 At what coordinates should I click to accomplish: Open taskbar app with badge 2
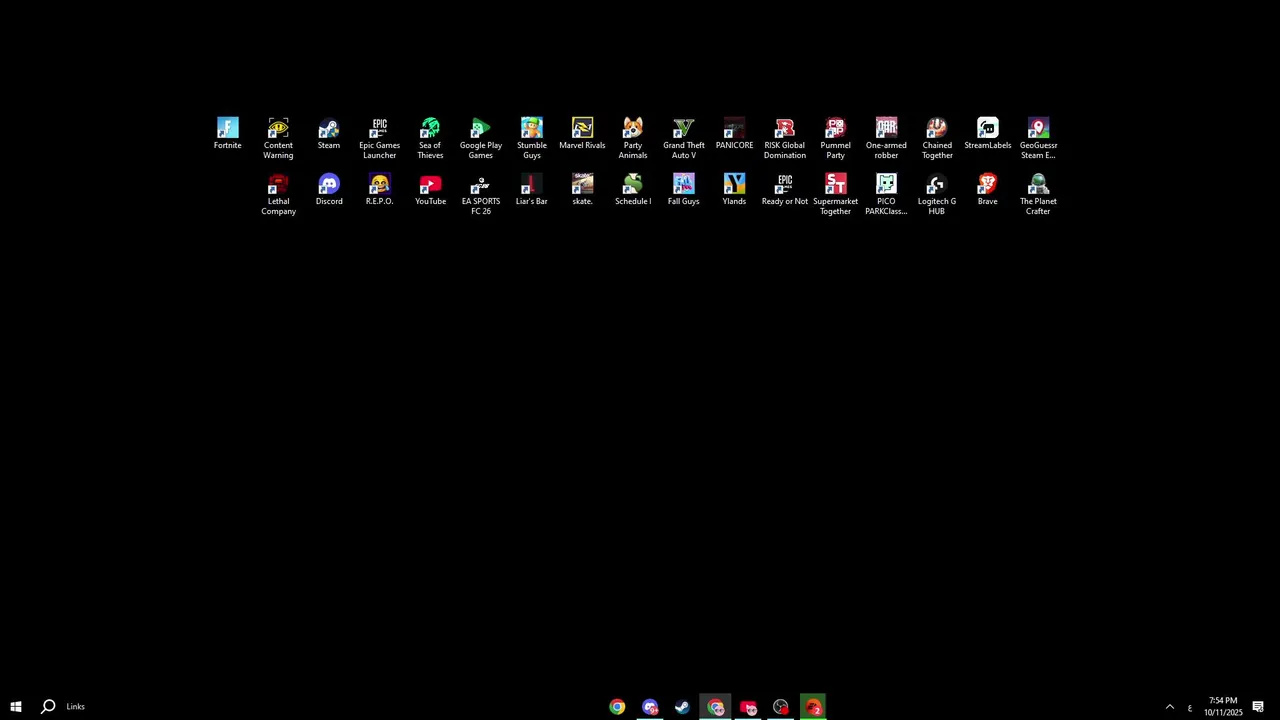813,707
